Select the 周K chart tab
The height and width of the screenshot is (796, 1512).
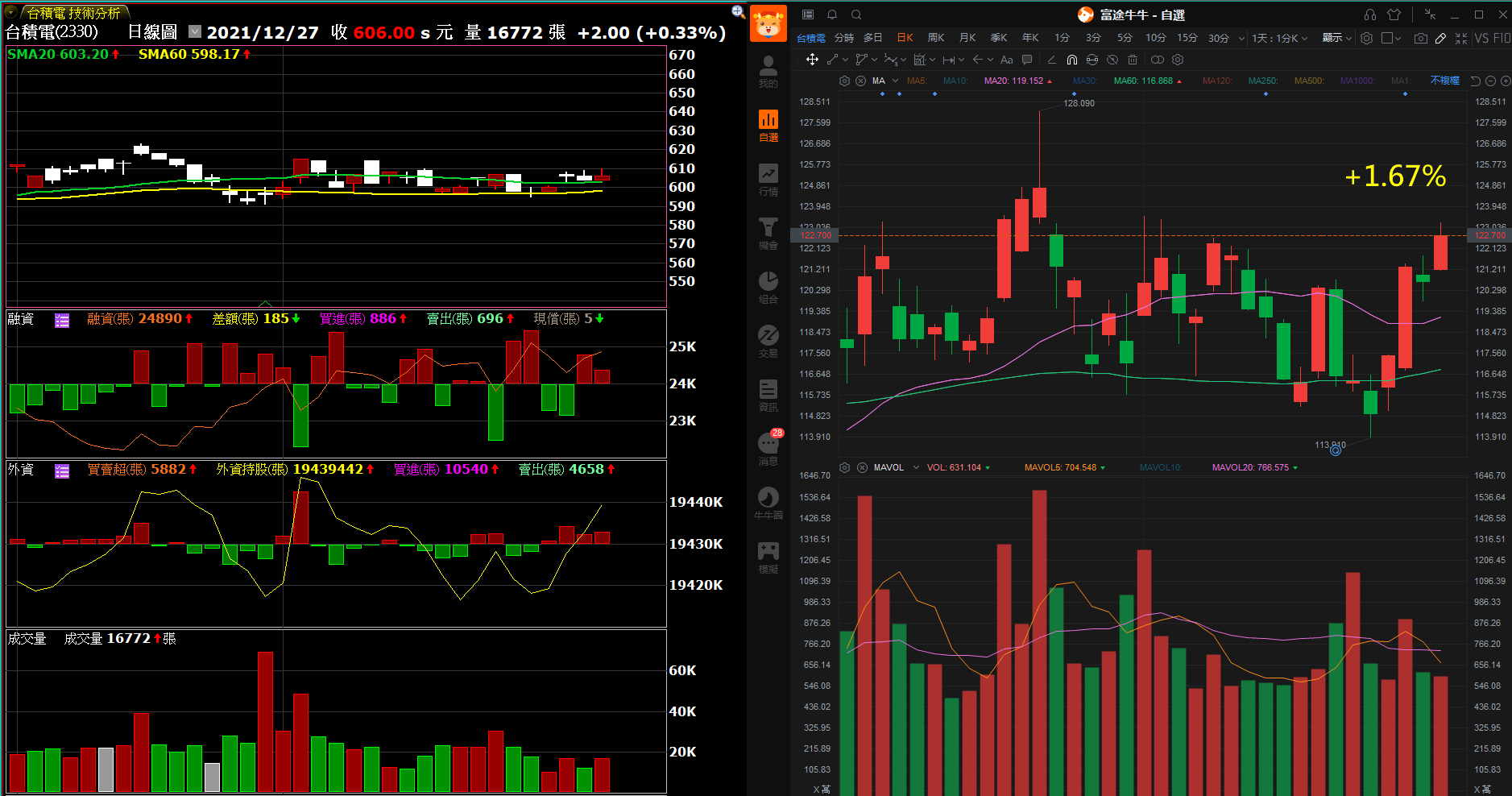(936, 38)
